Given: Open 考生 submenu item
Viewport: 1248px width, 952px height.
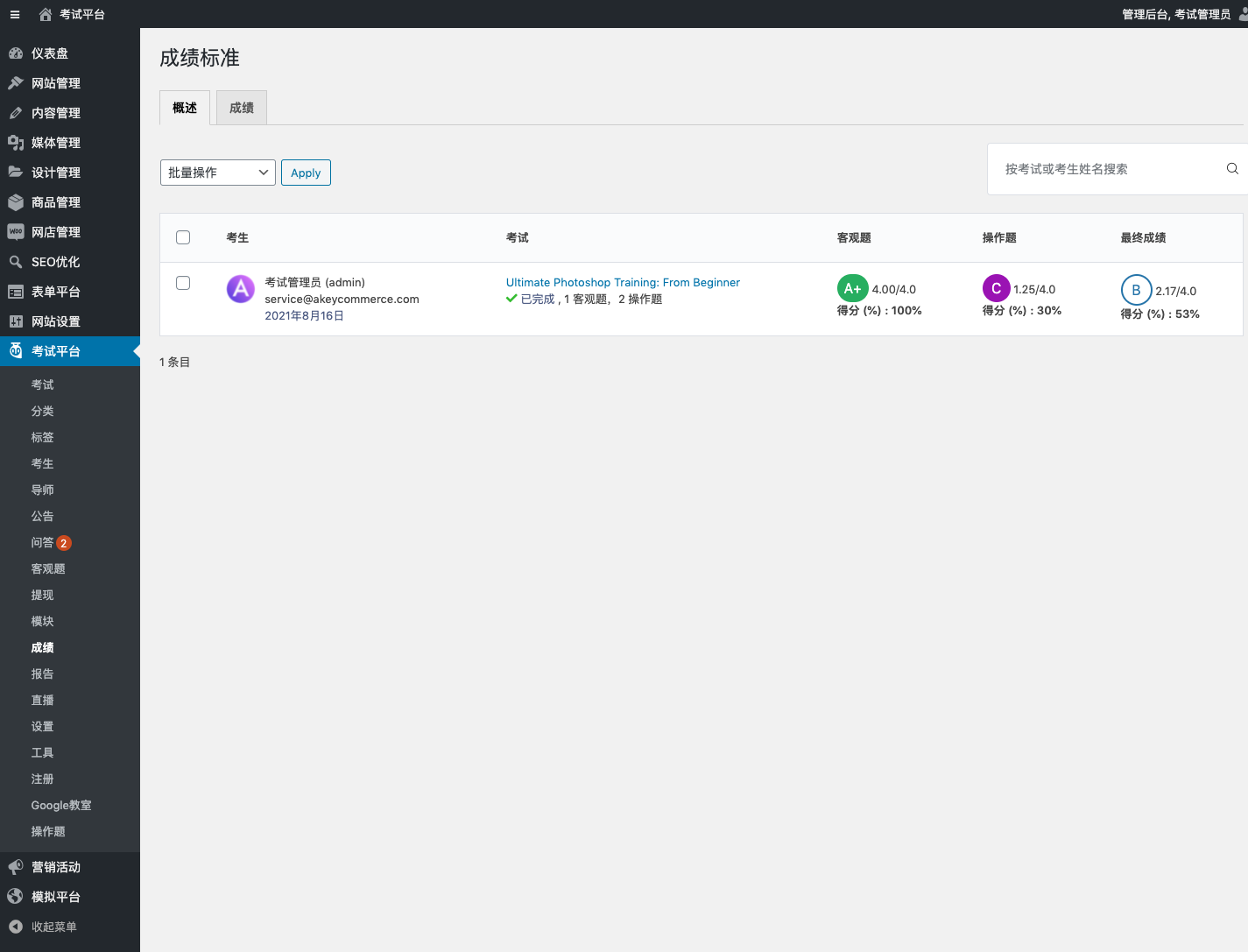Looking at the screenshot, I should click(42, 463).
